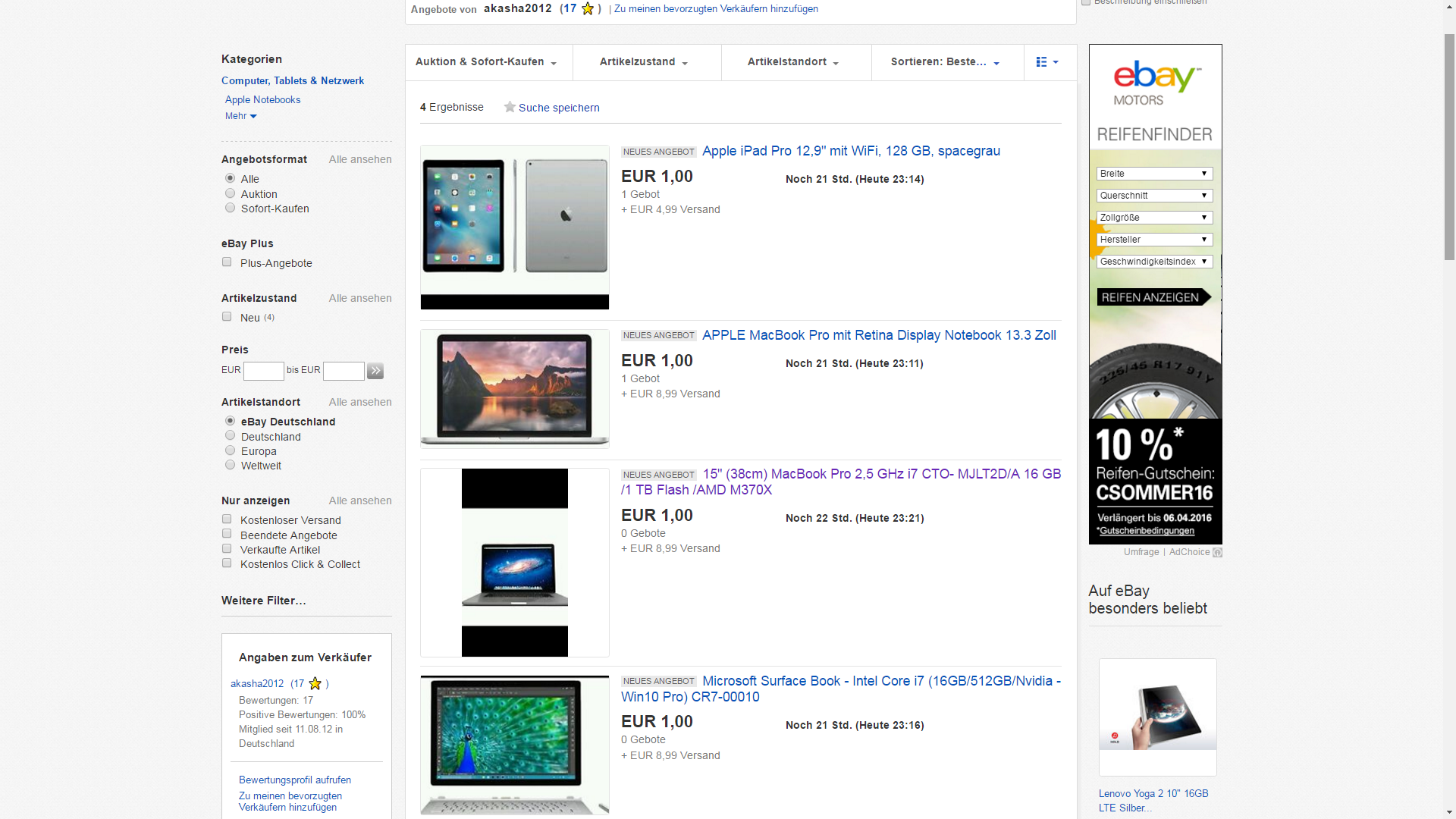The width and height of the screenshot is (1456, 819).
Task: Click the Lenovo Yoga 2 product image
Action: click(1158, 717)
